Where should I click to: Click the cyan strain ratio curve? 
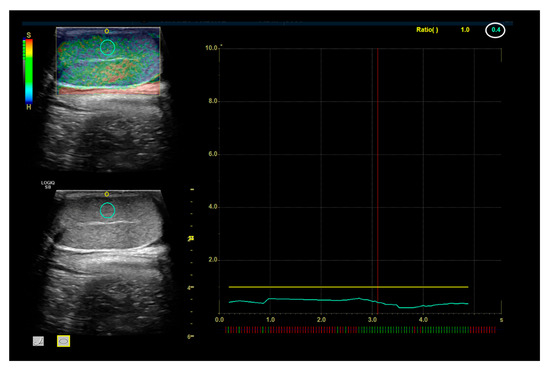pos(348,302)
